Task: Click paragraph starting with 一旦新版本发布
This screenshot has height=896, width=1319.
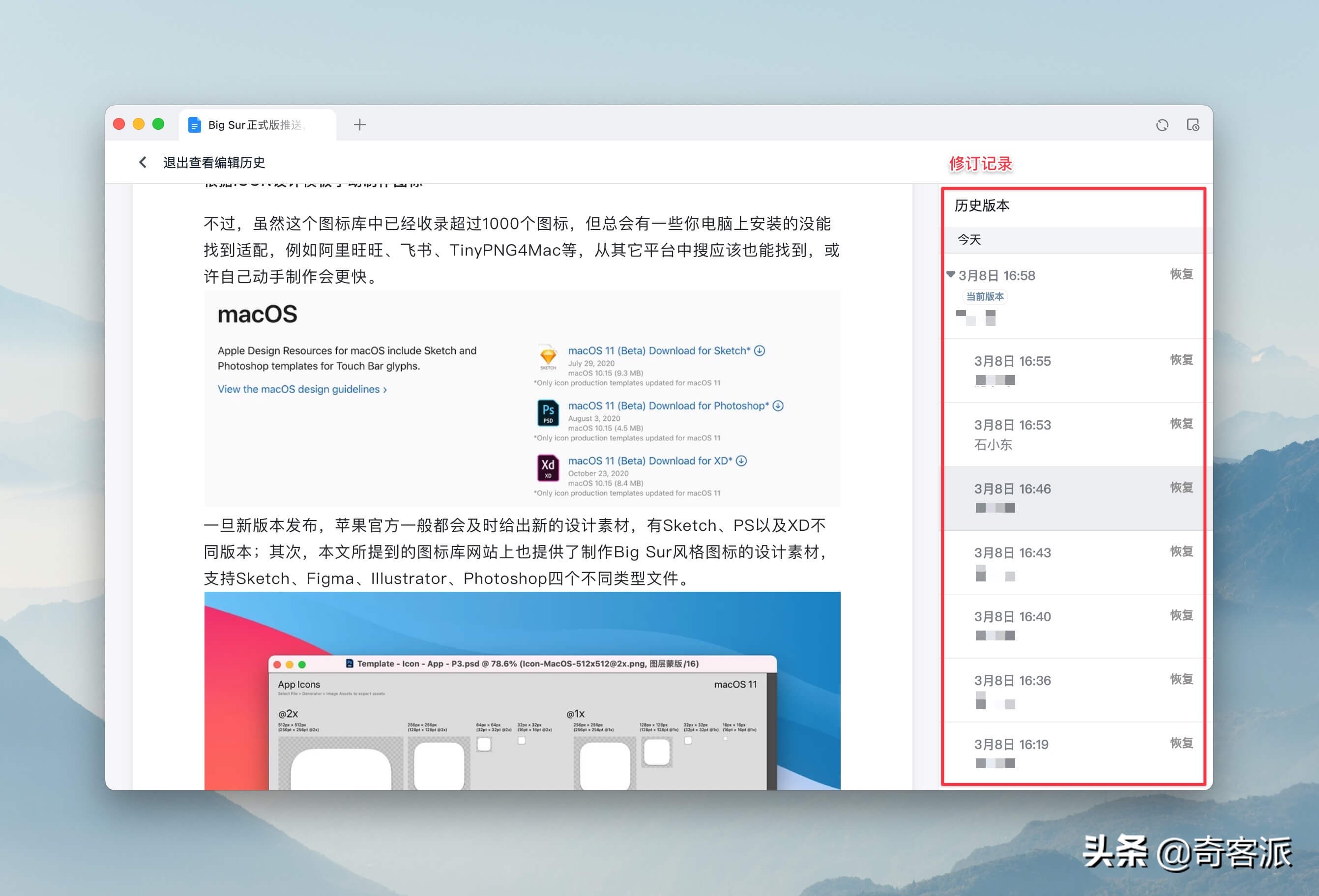Action: (x=516, y=551)
